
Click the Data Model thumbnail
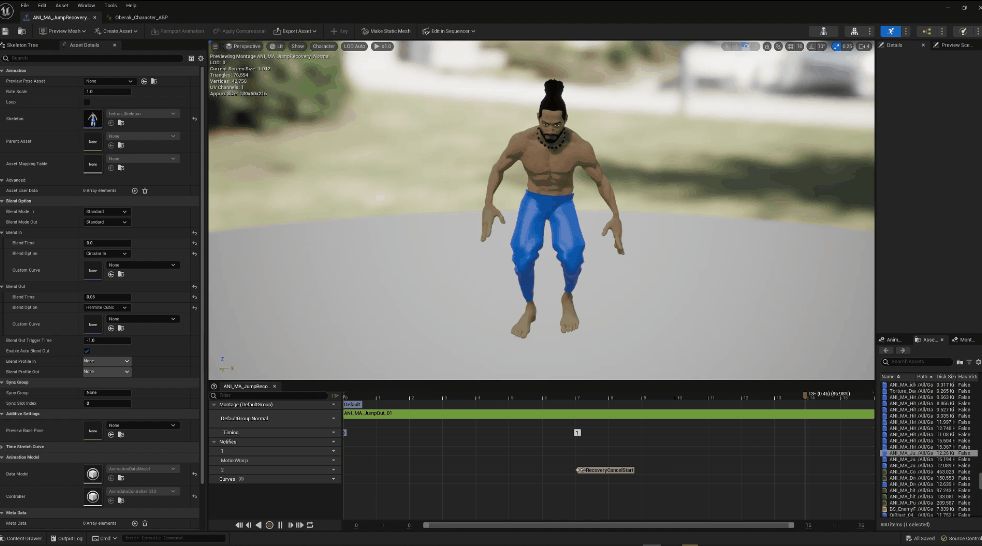tap(93, 474)
